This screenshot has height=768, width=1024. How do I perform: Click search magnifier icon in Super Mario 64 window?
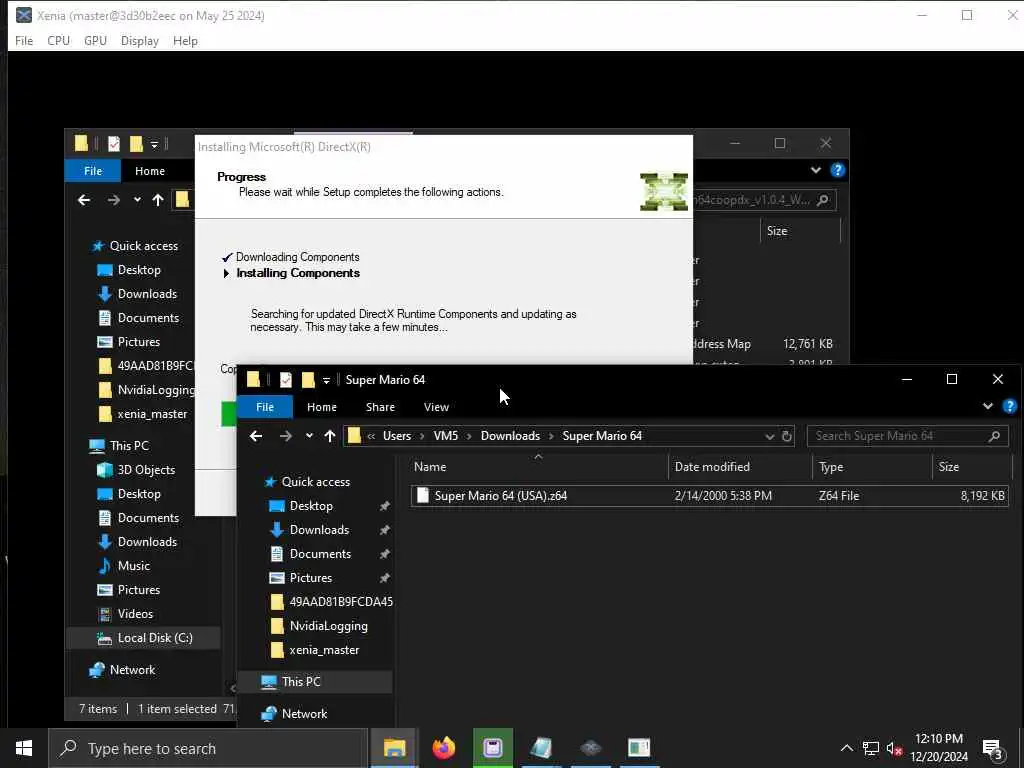point(994,436)
